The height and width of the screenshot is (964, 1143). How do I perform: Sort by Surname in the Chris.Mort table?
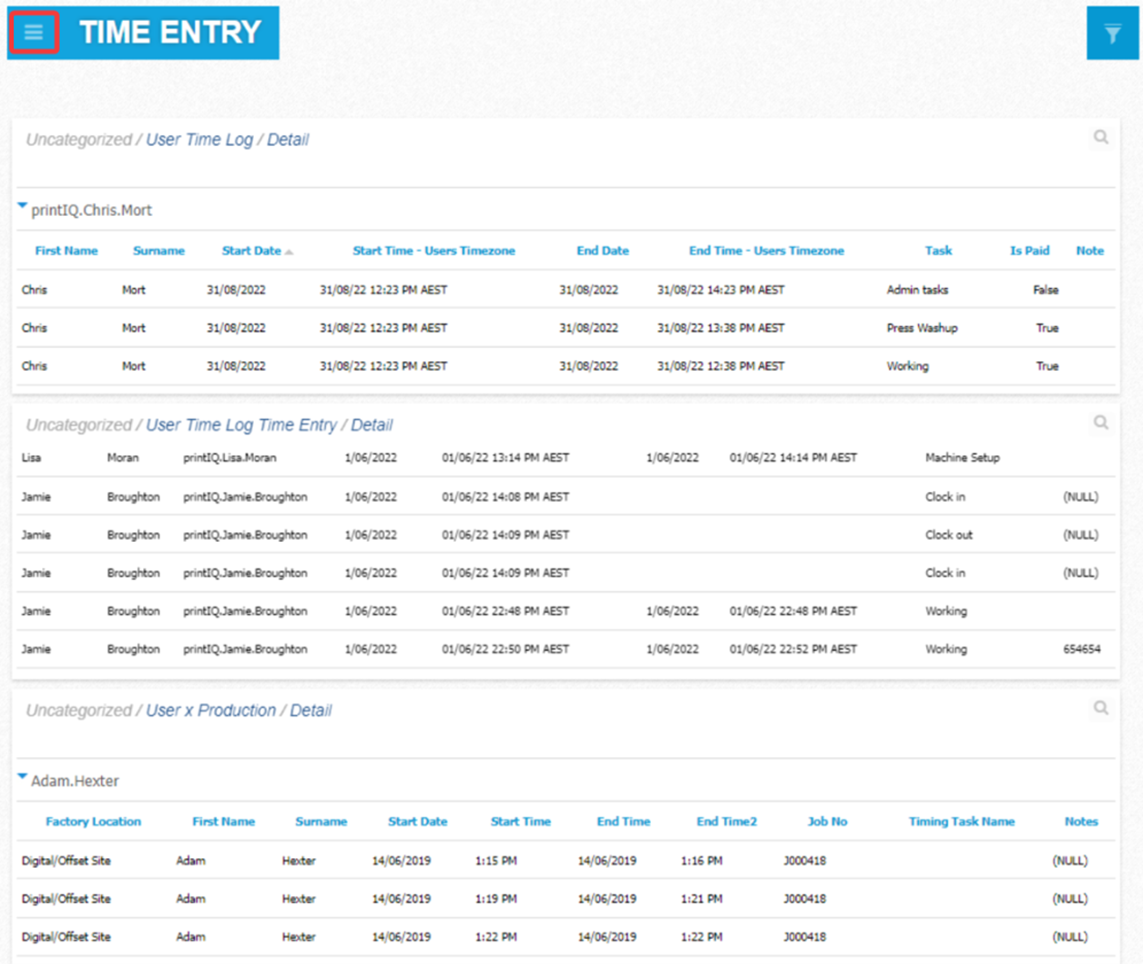pyautogui.click(x=159, y=251)
